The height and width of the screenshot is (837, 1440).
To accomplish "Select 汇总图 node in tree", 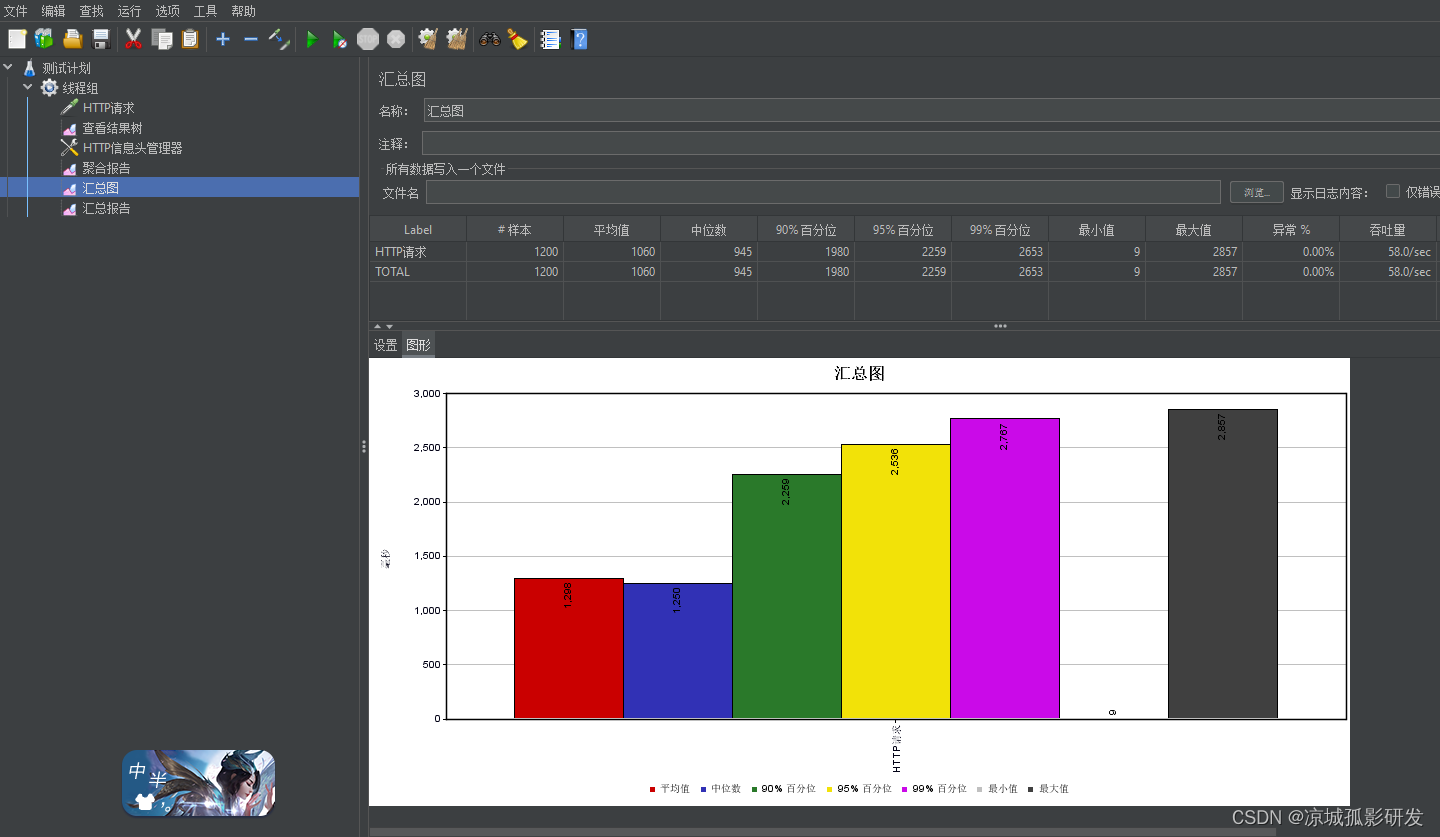I will point(100,188).
